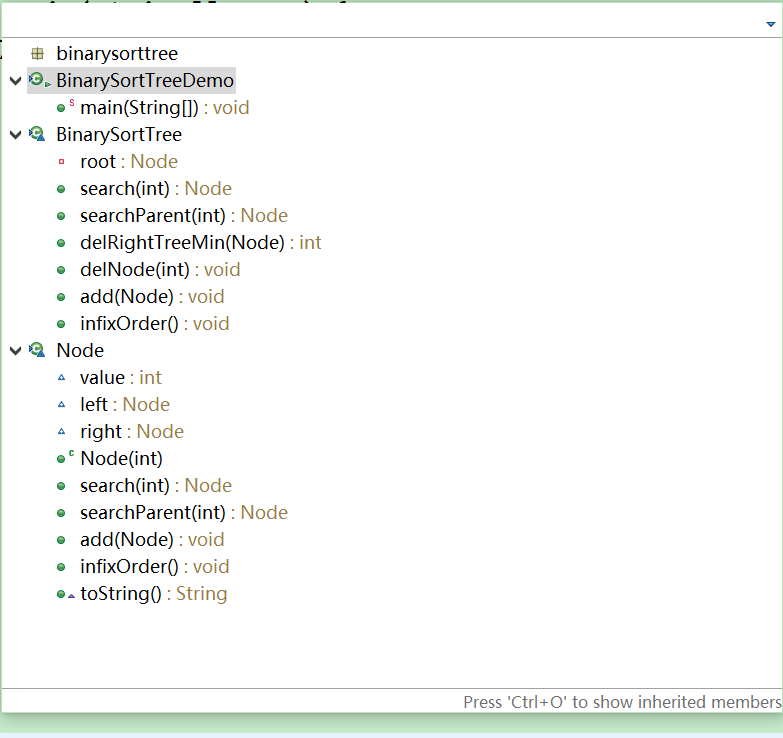Click the Node class icon
Image resolution: width=783 pixels, height=738 pixels.
(37, 350)
